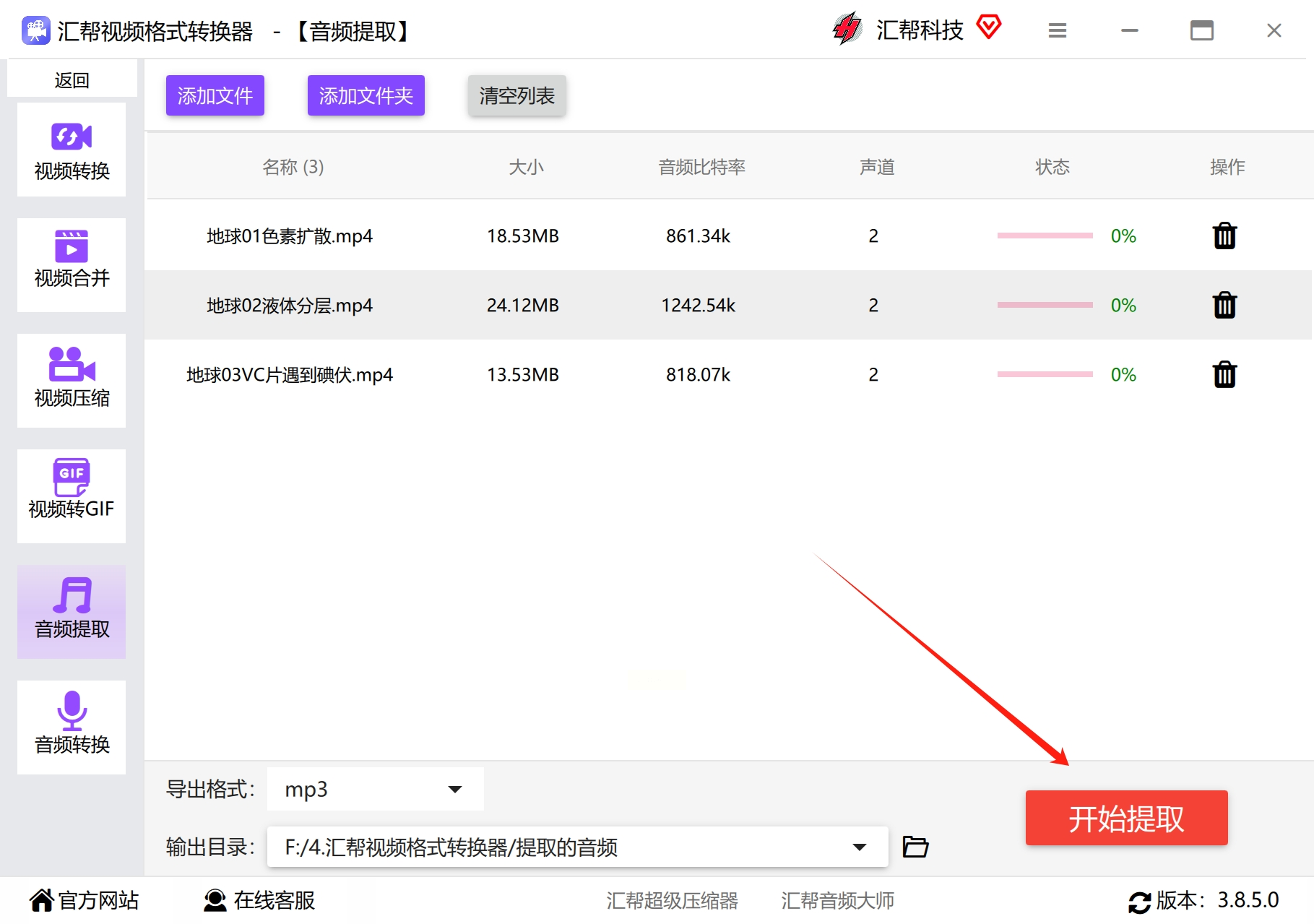The width and height of the screenshot is (1314, 924).
Task: Click 返回 to go back
Action: click(x=72, y=79)
